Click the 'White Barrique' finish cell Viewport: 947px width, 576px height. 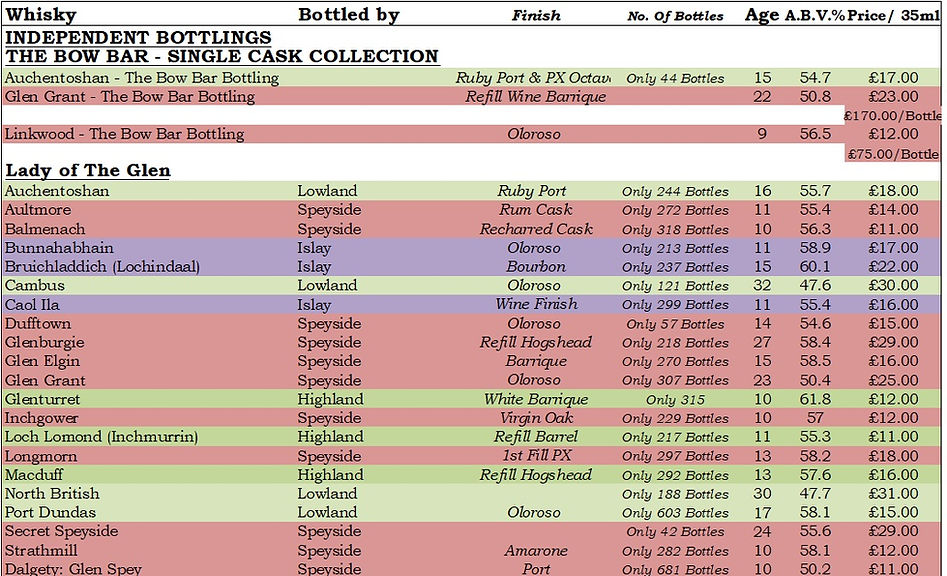tap(536, 399)
